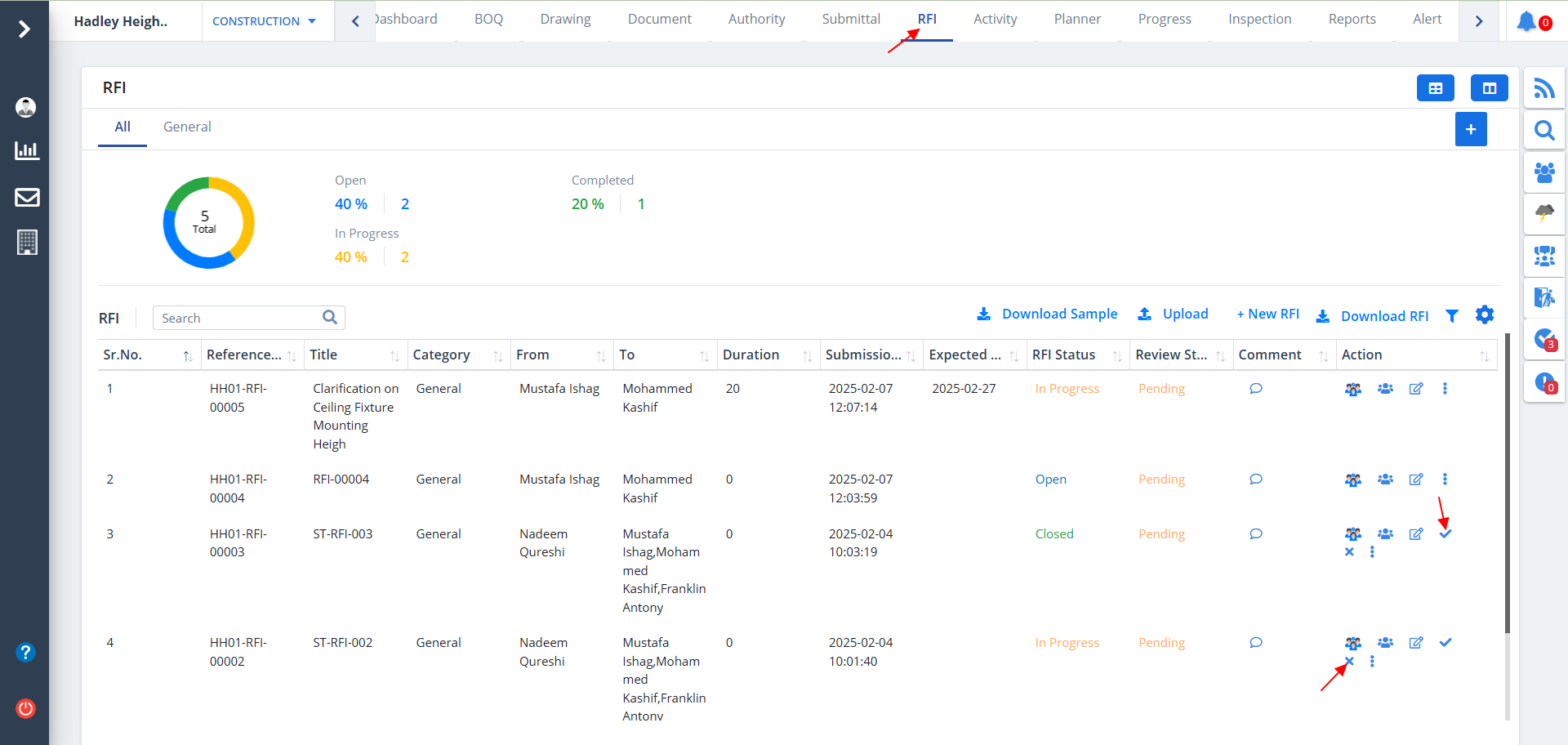Sort table by Sr.No. column
Viewport: 1568px width, 745px height.
coord(187,355)
